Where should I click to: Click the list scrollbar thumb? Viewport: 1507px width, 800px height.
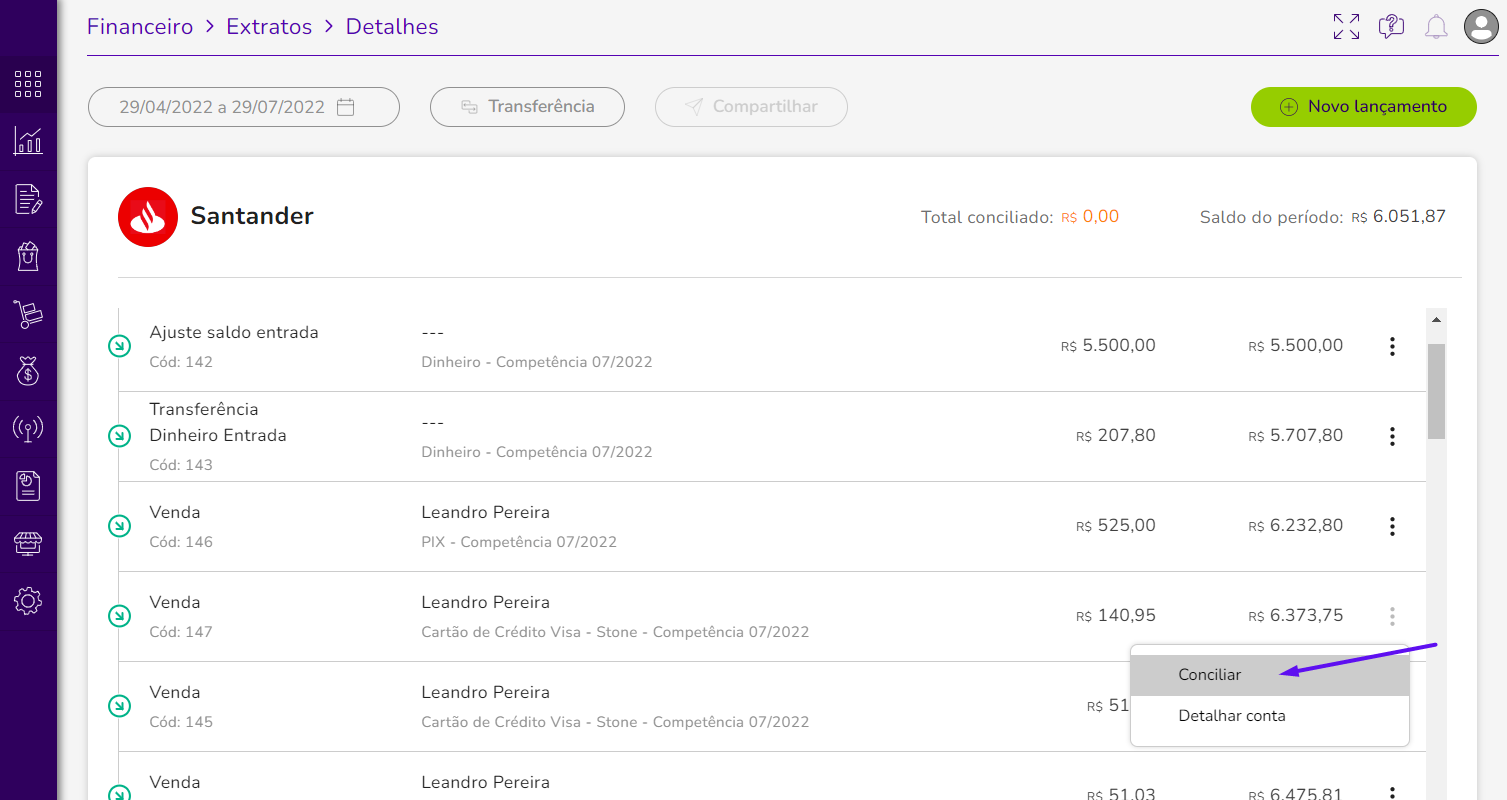click(1437, 391)
